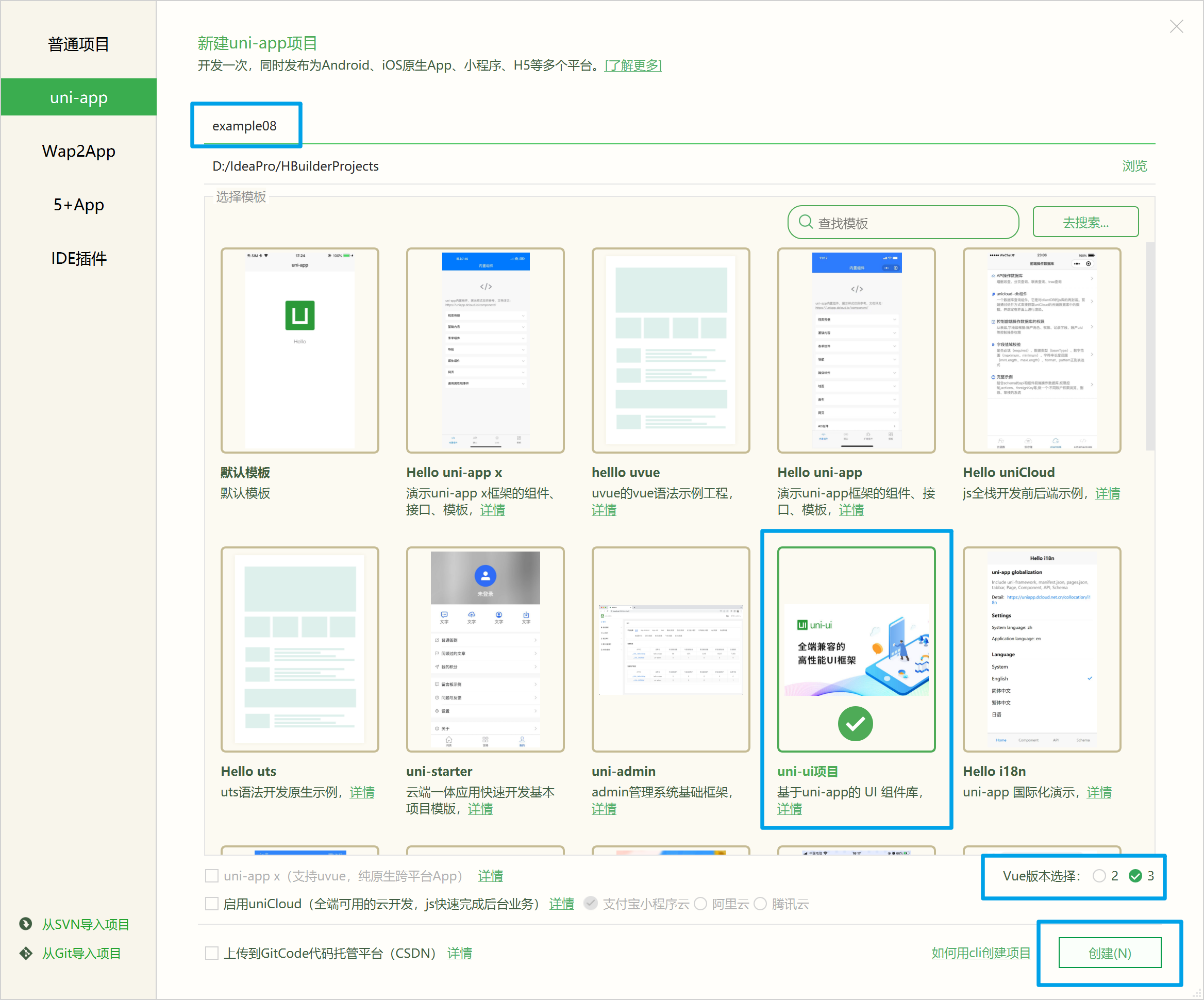Click the 去搜索... button
1204x1000 pixels.
tap(1085, 222)
